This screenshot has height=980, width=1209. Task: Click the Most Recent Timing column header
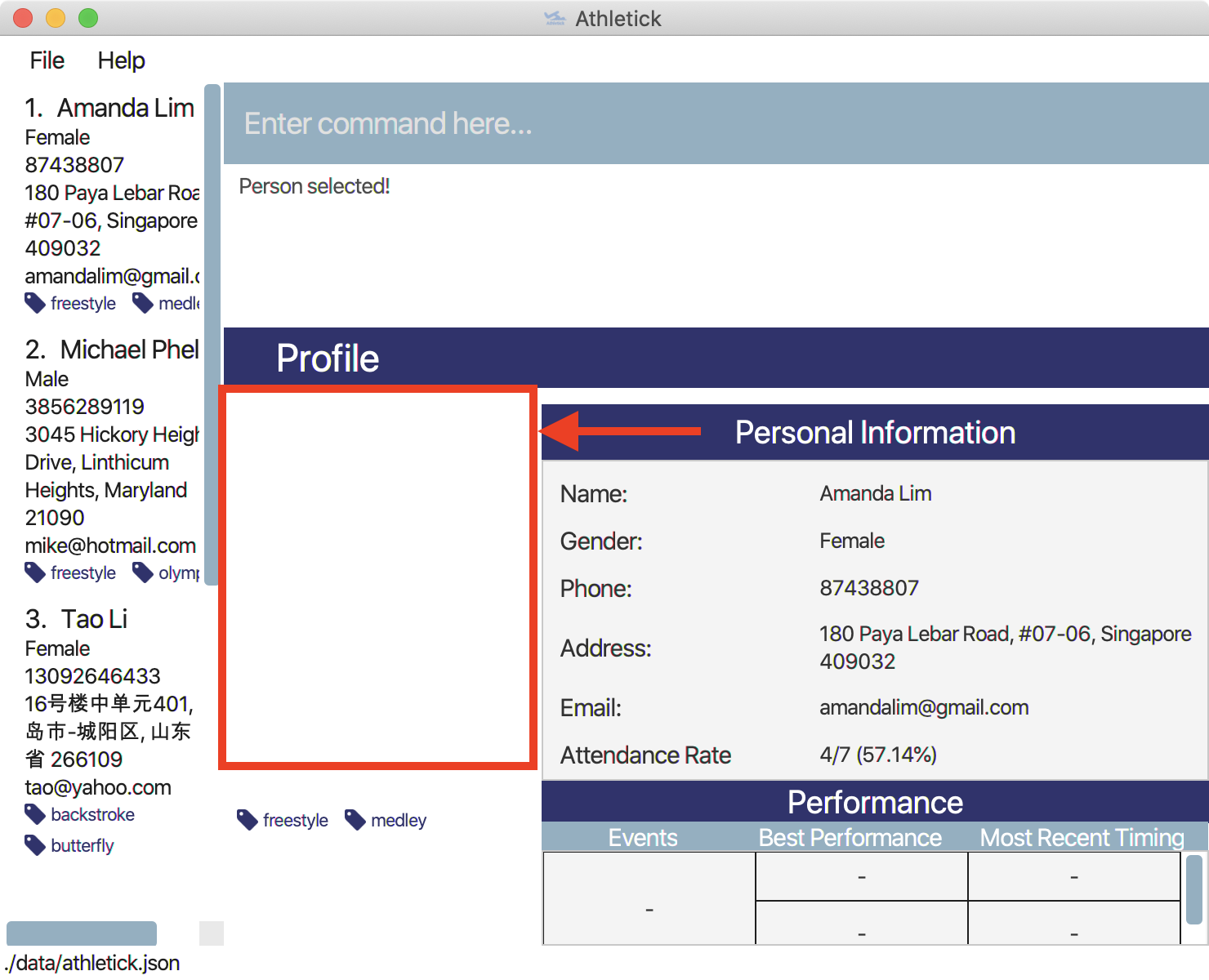(x=1082, y=838)
